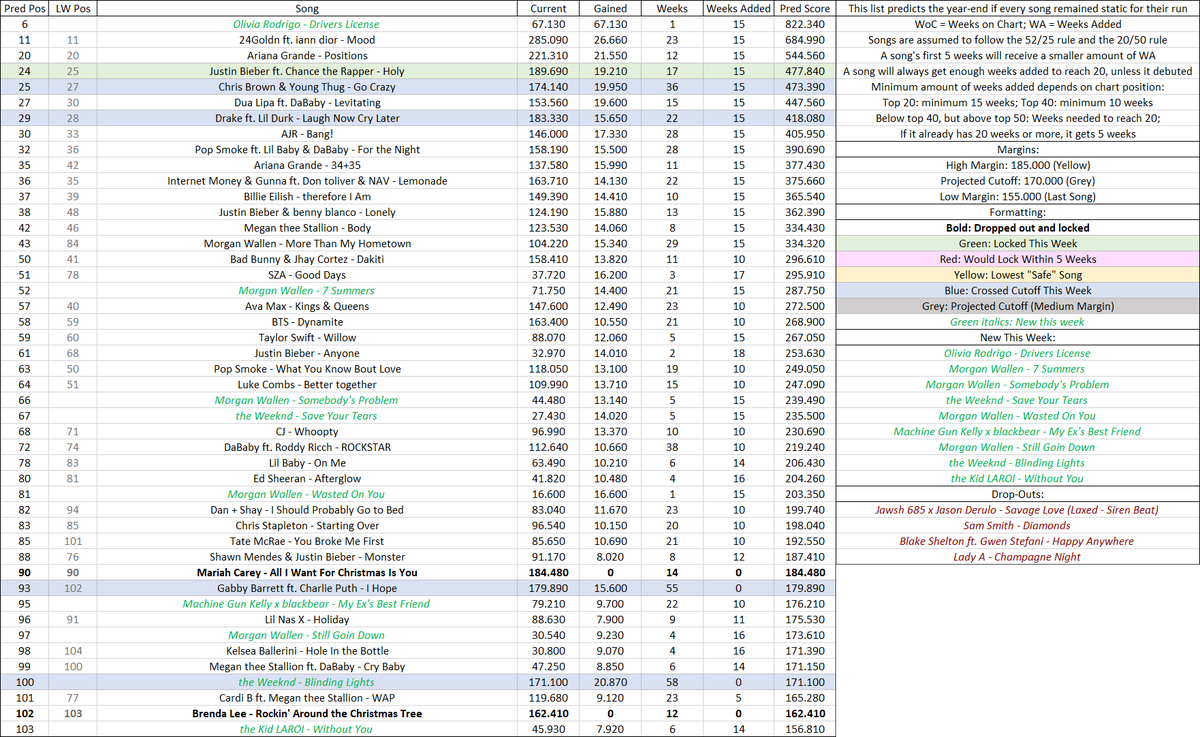Screen dimensions: 1200x737
Task: Select "Sam Smith - Diamonds" drop-out entry
Action: tap(1018, 525)
